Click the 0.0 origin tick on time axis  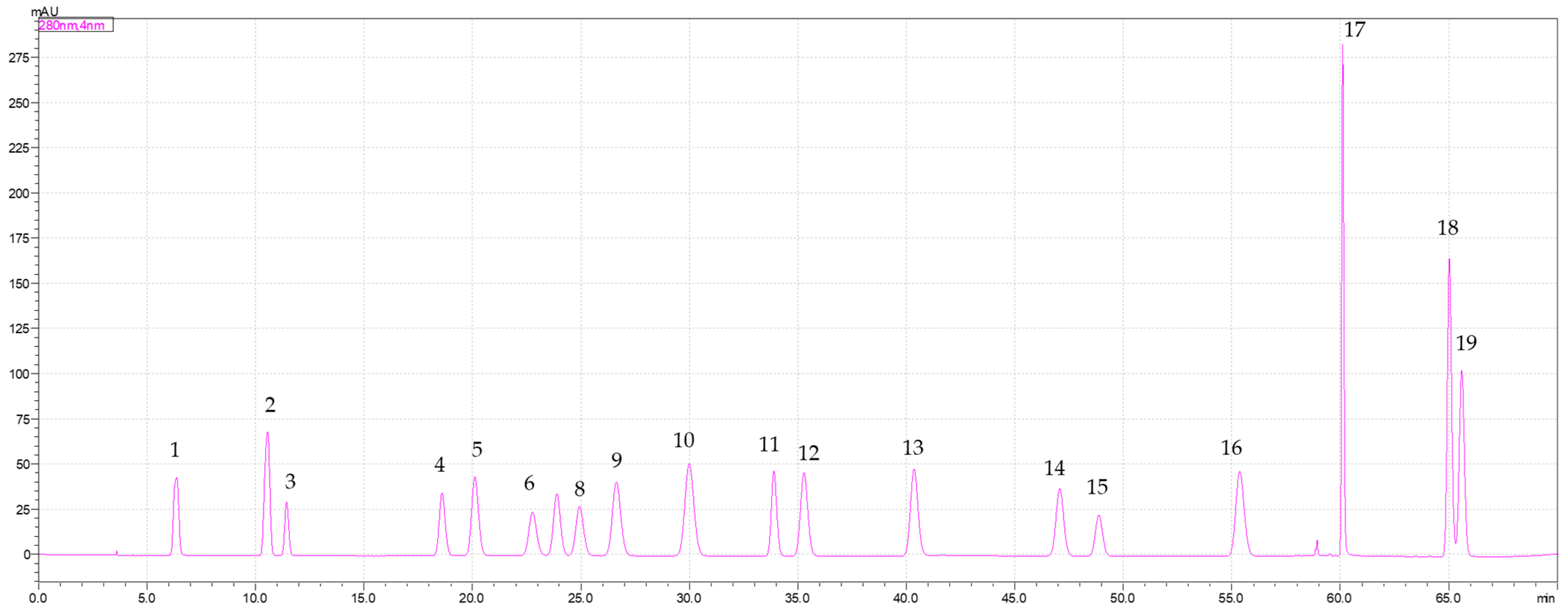pyautogui.click(x=38, y=598)
